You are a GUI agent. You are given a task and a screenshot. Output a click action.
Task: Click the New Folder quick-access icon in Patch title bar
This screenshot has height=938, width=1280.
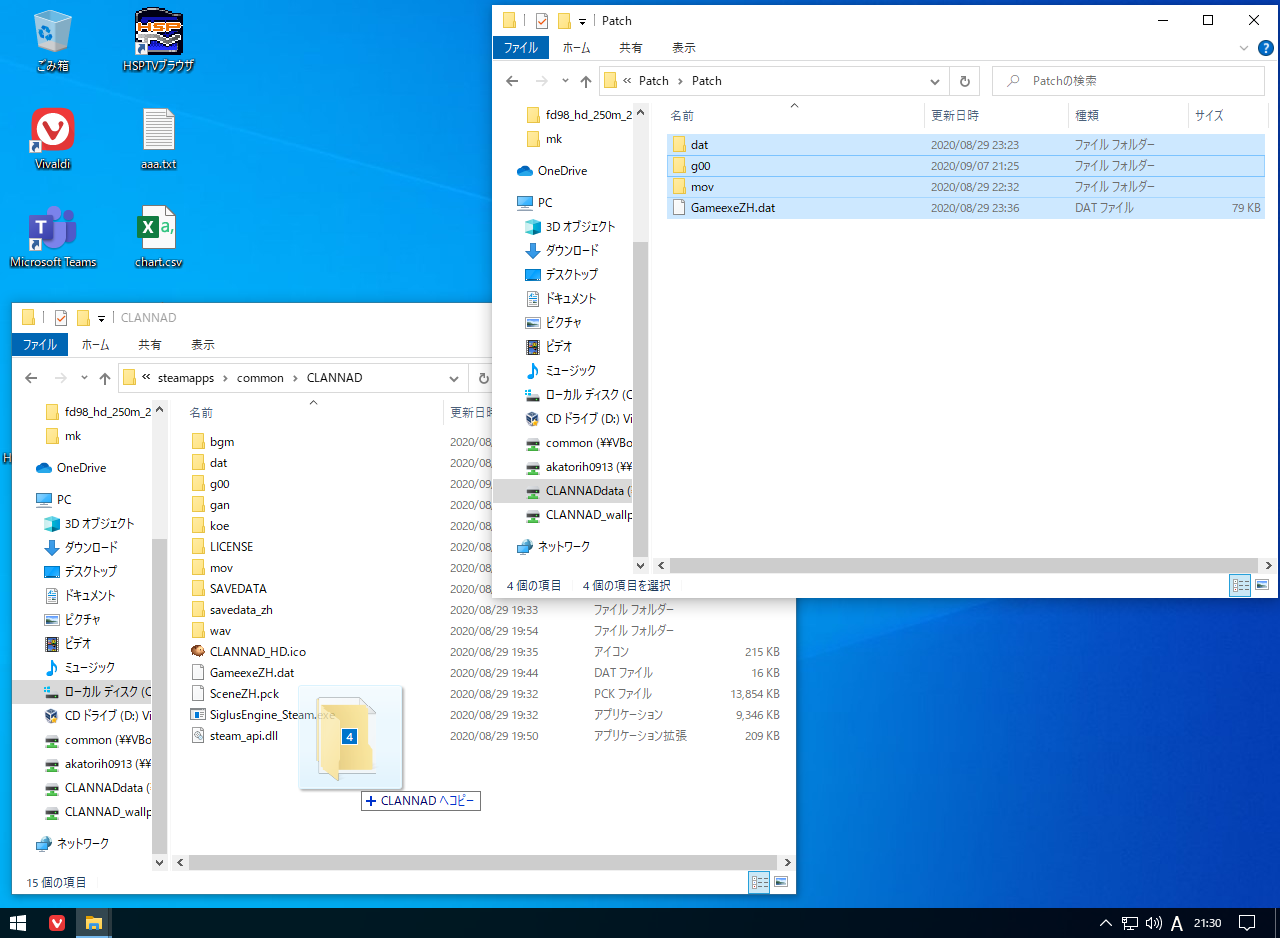tap(564, 20)
